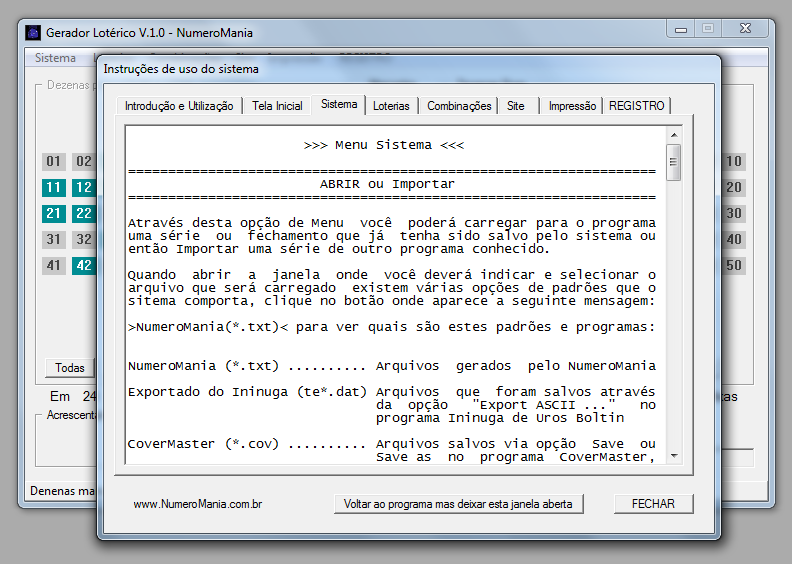Go to the Impressão tab
Viewport: 792px width, 564px height.
click(x=572, y=106)
